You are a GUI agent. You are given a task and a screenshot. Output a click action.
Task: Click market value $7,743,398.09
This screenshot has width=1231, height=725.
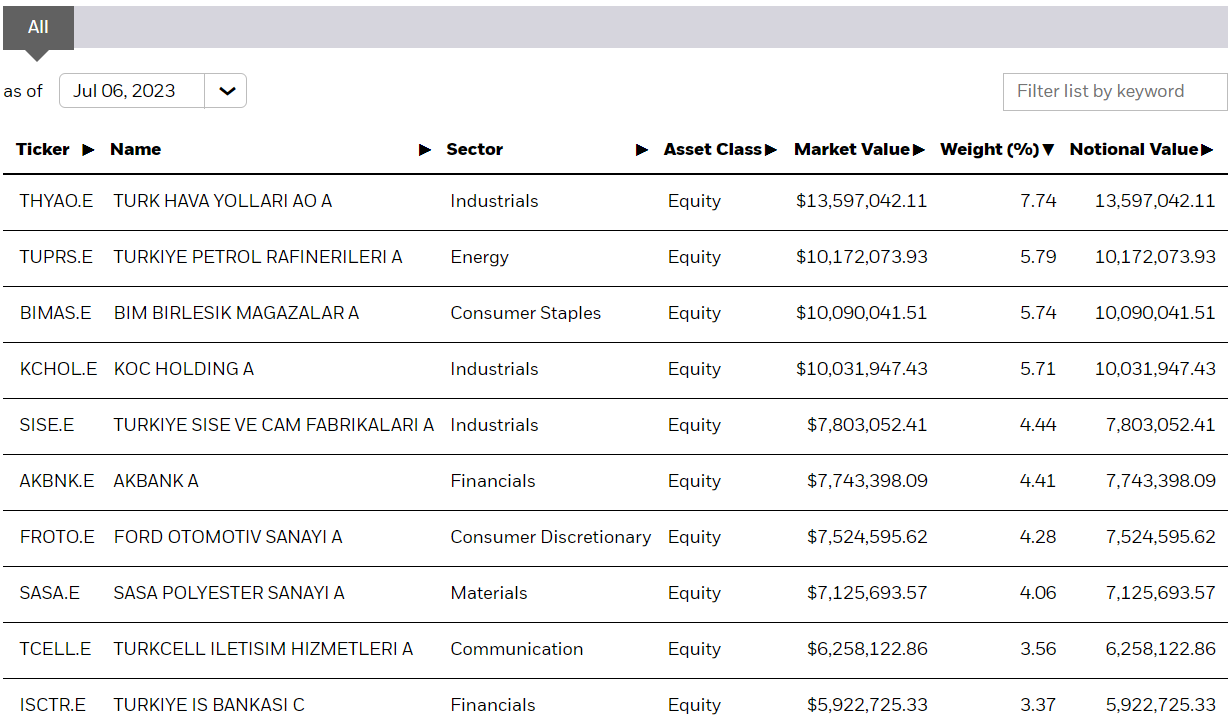coord(867,481)
